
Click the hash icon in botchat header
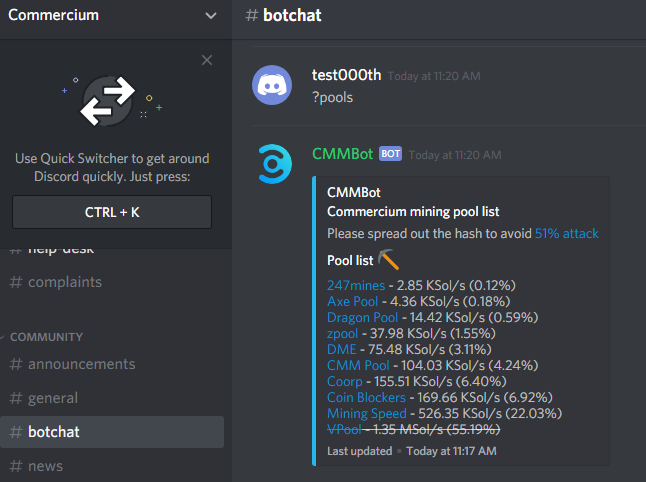(251, 16)
